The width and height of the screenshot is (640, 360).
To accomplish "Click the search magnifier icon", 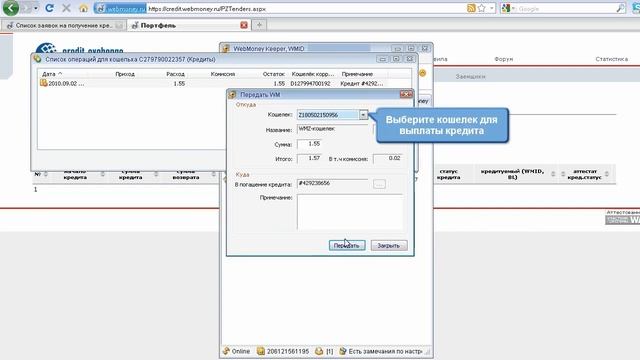I will point(620,8).
